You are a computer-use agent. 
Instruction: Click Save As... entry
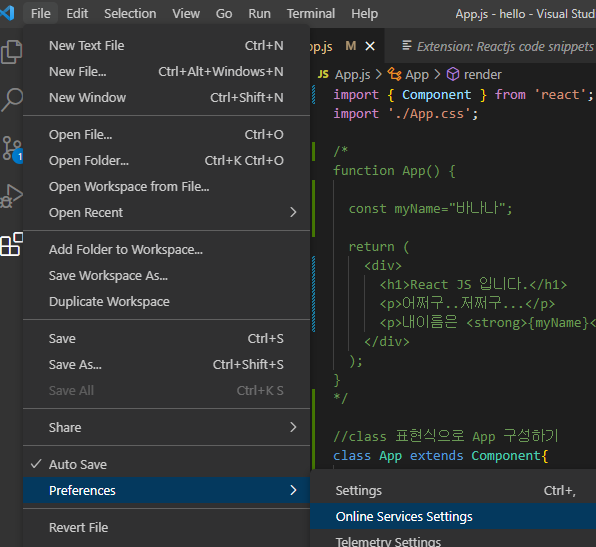pos(166,365)
